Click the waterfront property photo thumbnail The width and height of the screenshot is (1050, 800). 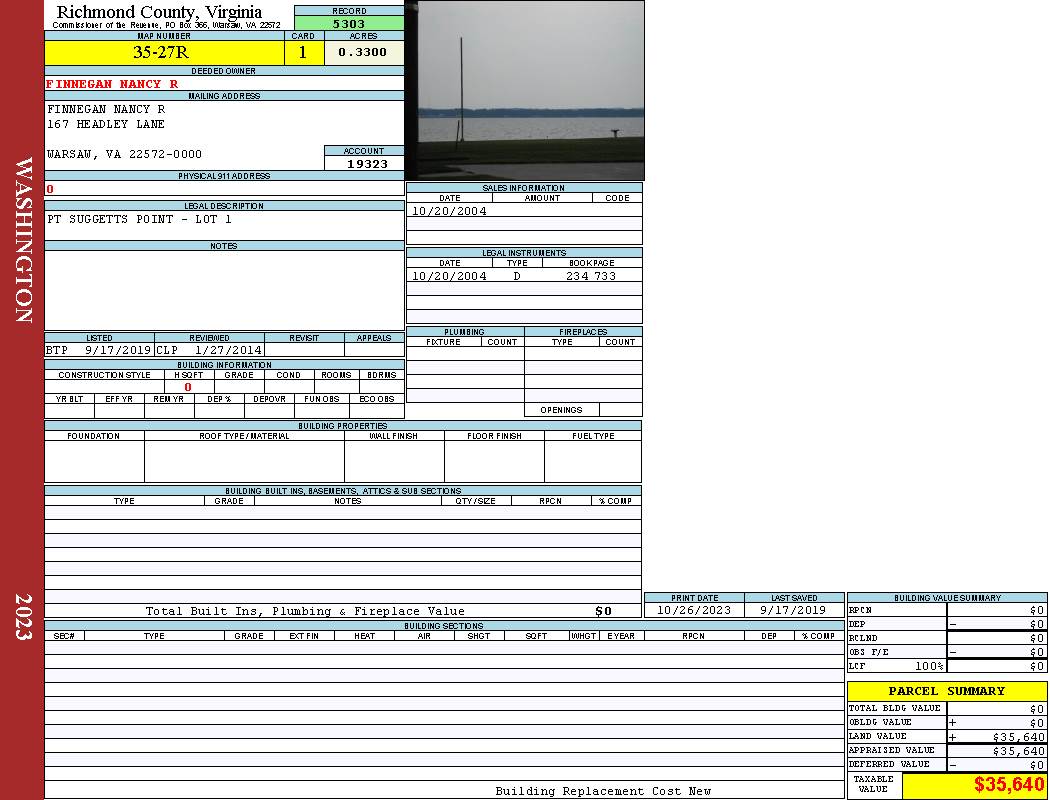pos(524,90)
